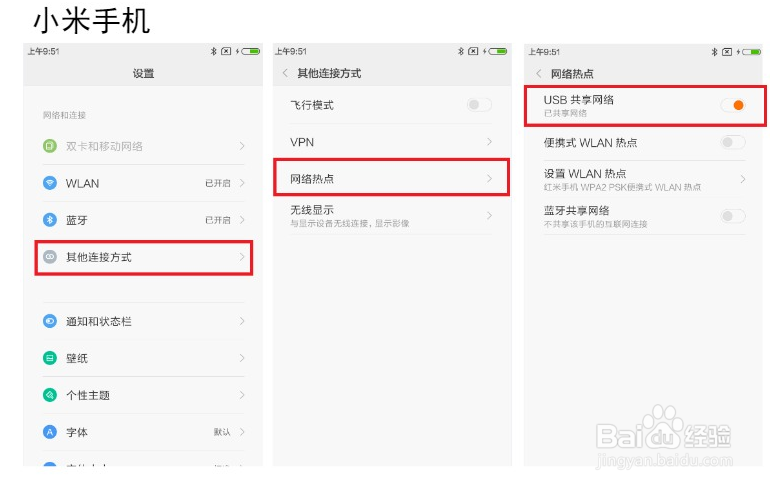Tap the 个性主题 theme icon
The image size is (777, 488).
50,395
